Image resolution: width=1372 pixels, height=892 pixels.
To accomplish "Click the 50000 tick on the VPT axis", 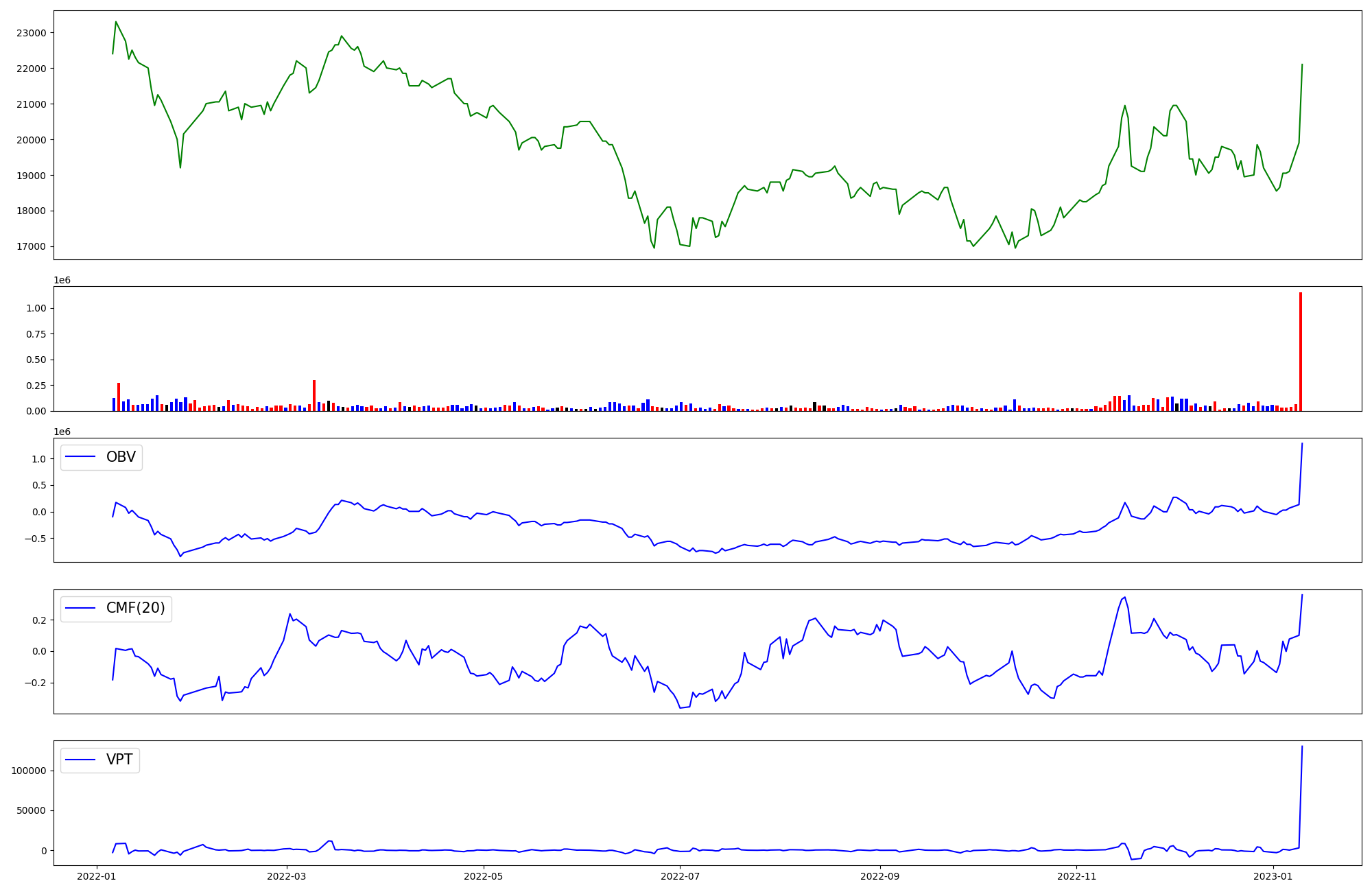I will (x=32, y=810).
